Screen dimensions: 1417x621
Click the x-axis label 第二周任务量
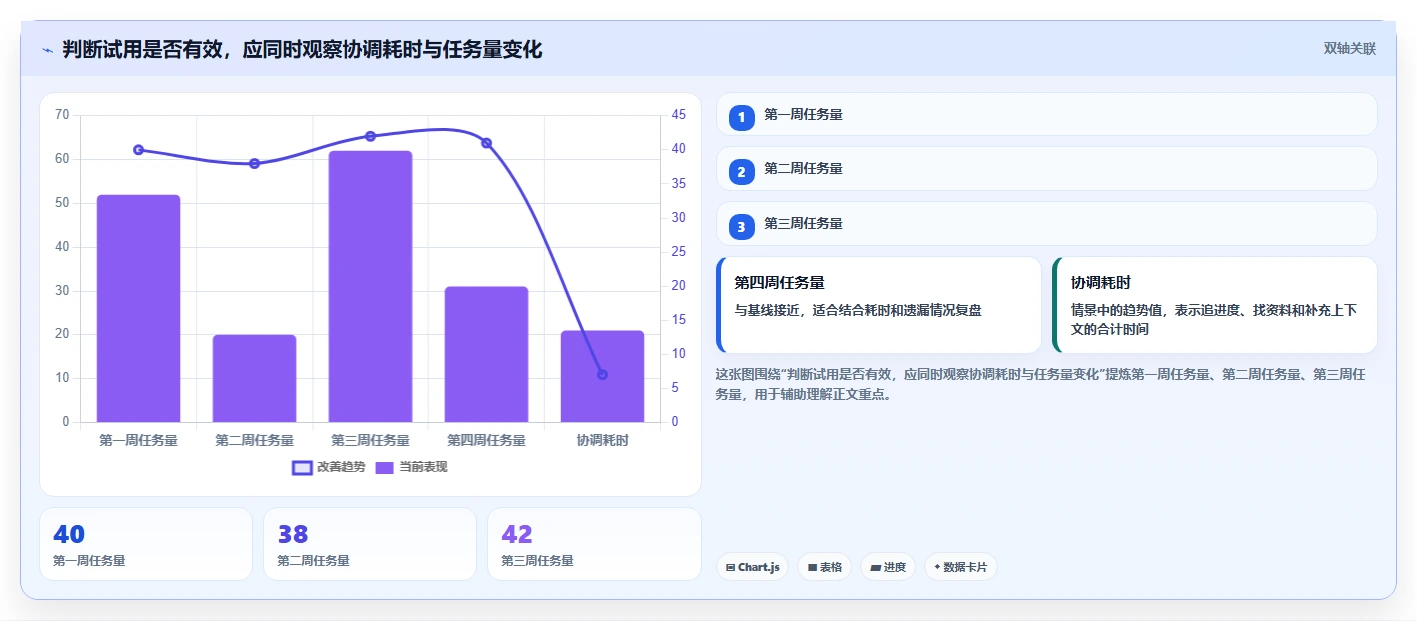(254, 440)
